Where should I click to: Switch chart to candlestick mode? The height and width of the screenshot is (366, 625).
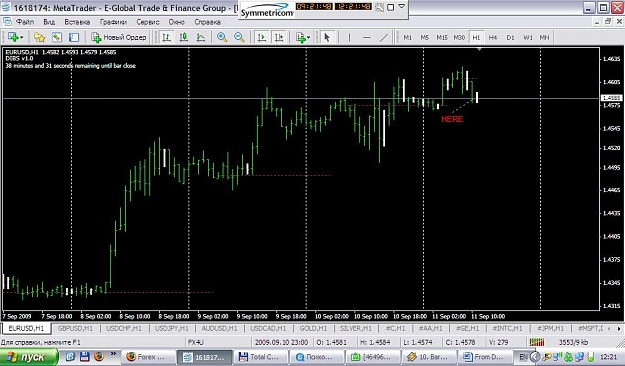183,37
